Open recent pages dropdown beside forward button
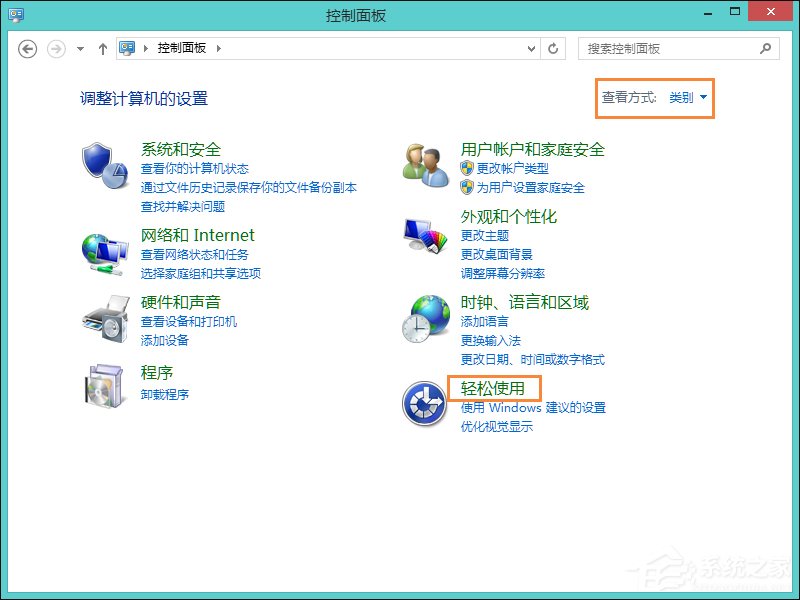Viewport: 800px width, 600px height. point(79,48)
